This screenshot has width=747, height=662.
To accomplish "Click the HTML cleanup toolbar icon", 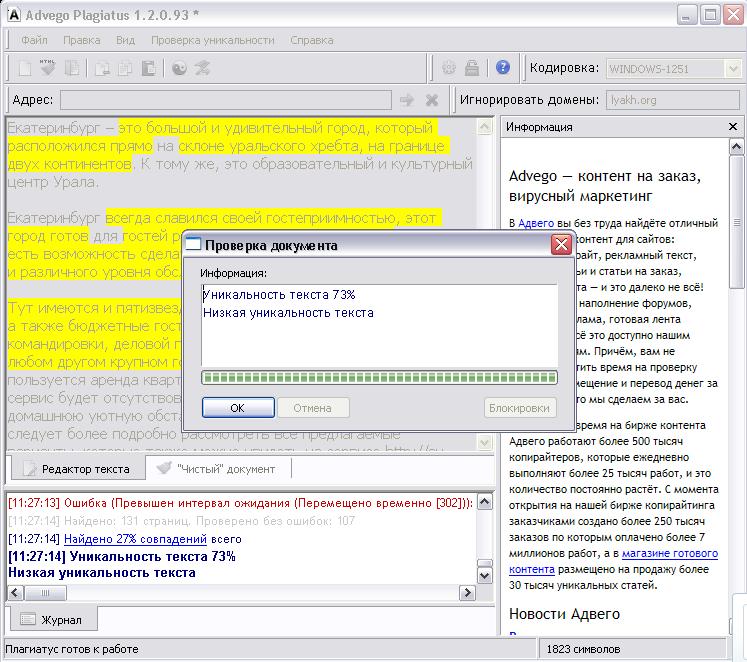I will [x=47, y=68].
